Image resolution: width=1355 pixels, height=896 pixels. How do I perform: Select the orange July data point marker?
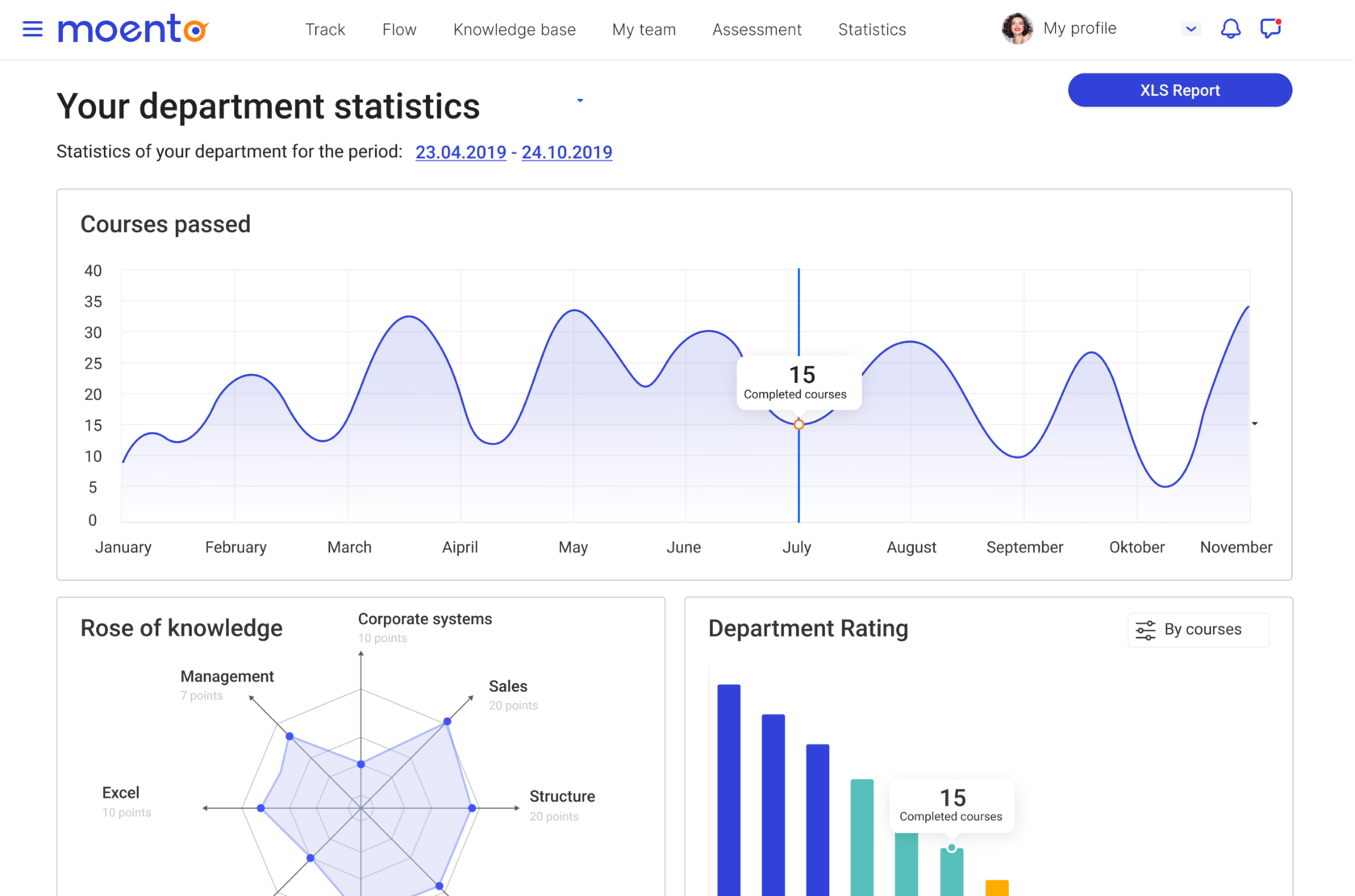point(798,423)
